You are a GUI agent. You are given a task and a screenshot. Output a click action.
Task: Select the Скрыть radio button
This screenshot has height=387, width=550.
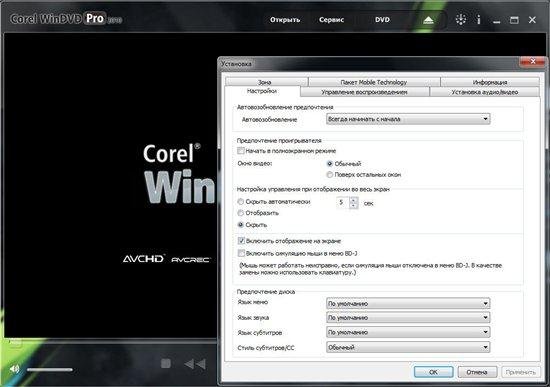point(241,225)
